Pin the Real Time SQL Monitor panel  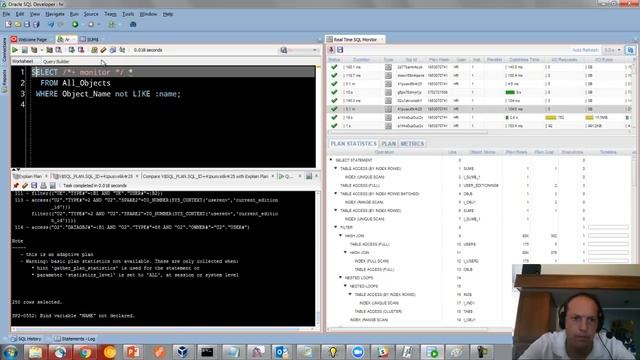point(331,50)
